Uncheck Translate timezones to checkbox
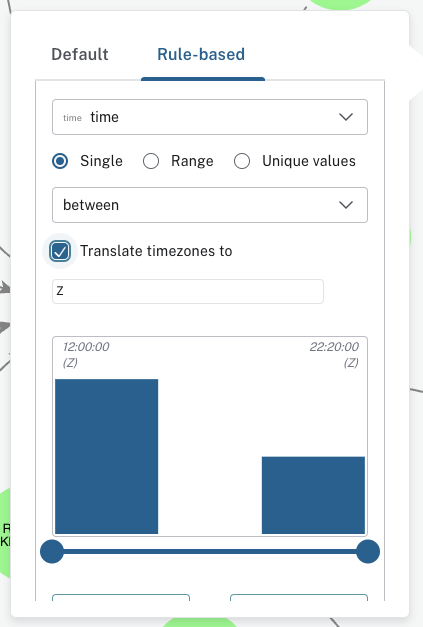 (60, 251)
